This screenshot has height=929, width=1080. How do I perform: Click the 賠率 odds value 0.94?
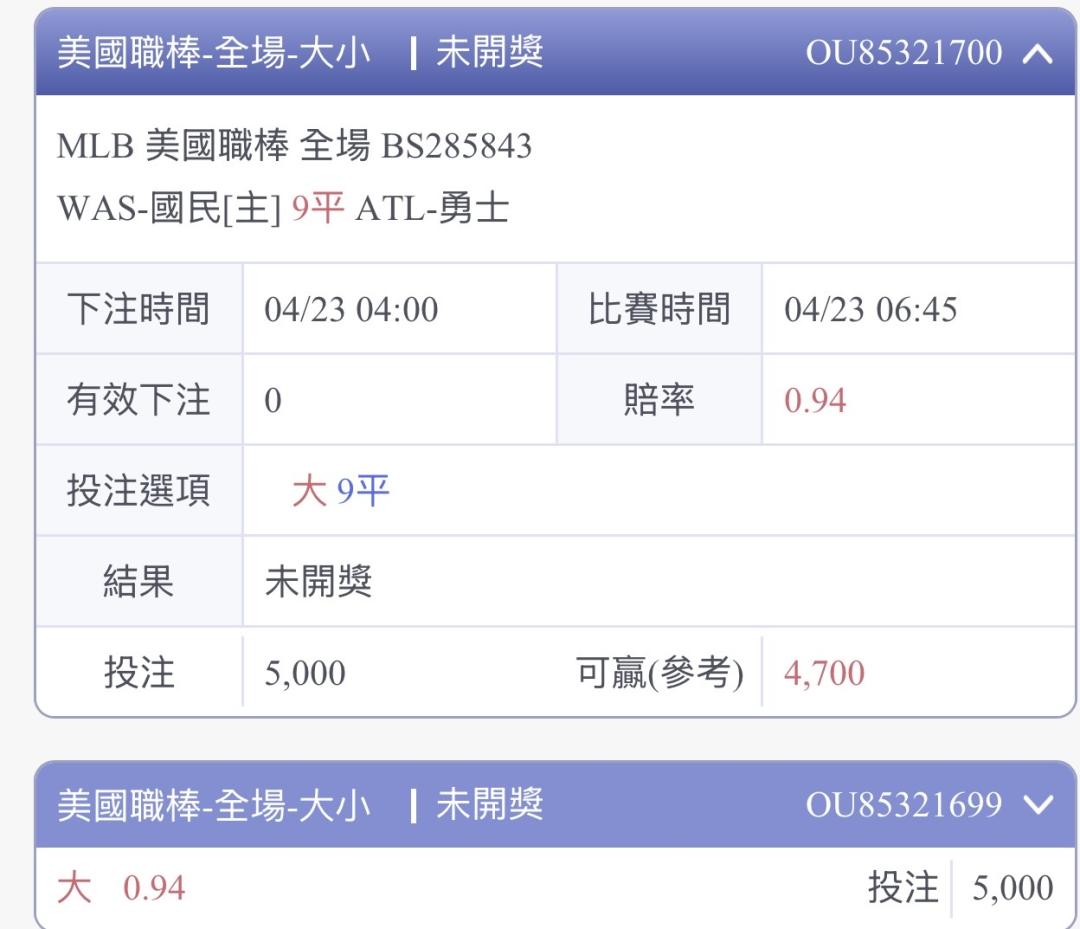pos(815,401)
